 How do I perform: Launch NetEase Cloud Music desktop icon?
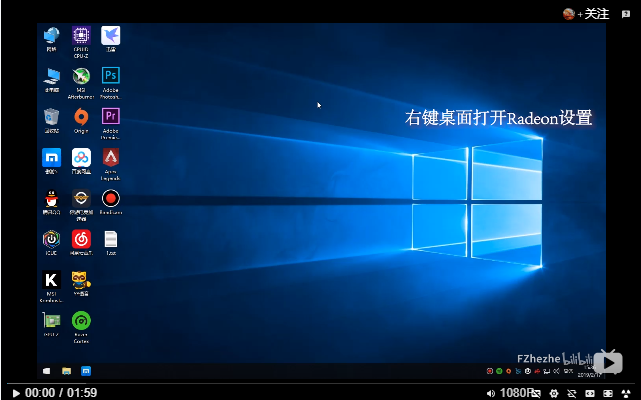[x=81, y=243]
